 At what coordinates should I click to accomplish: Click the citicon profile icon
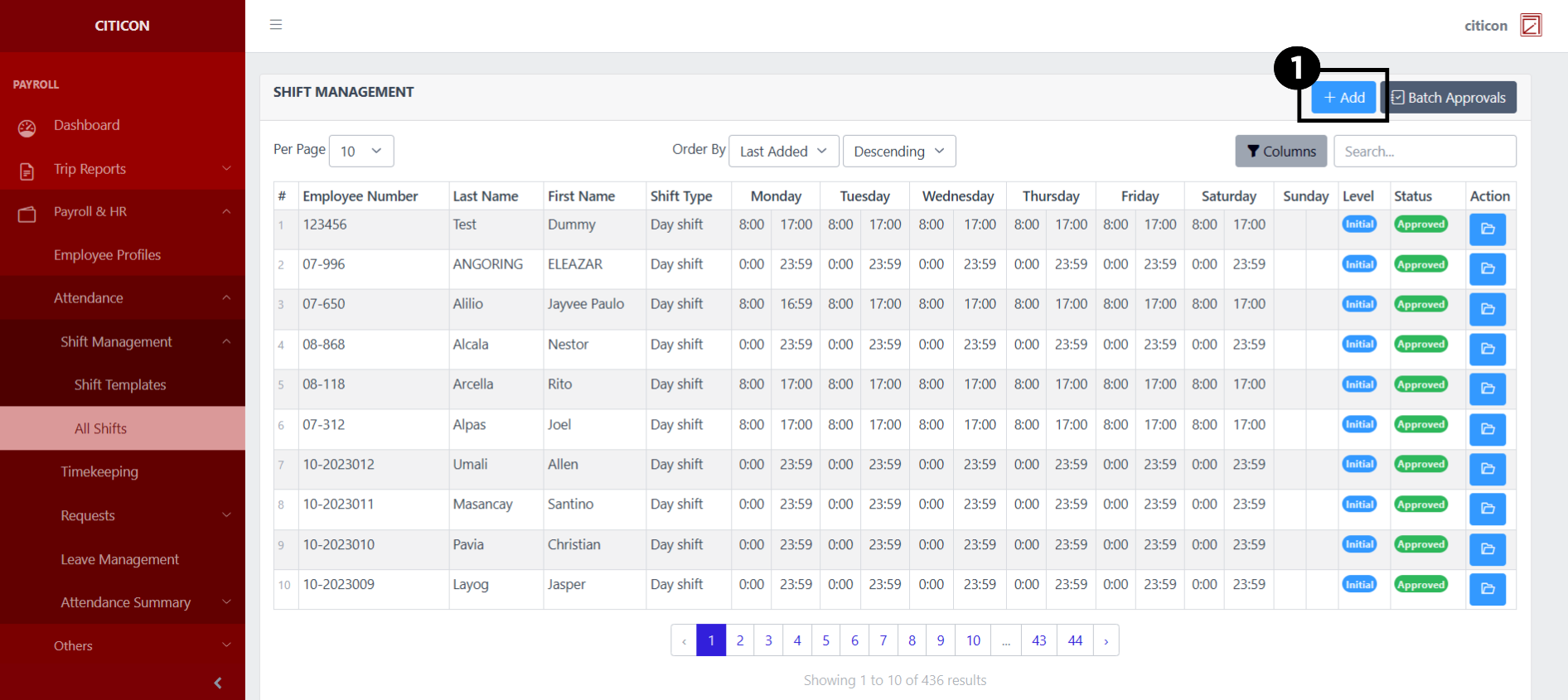(x=1530, y=26)
